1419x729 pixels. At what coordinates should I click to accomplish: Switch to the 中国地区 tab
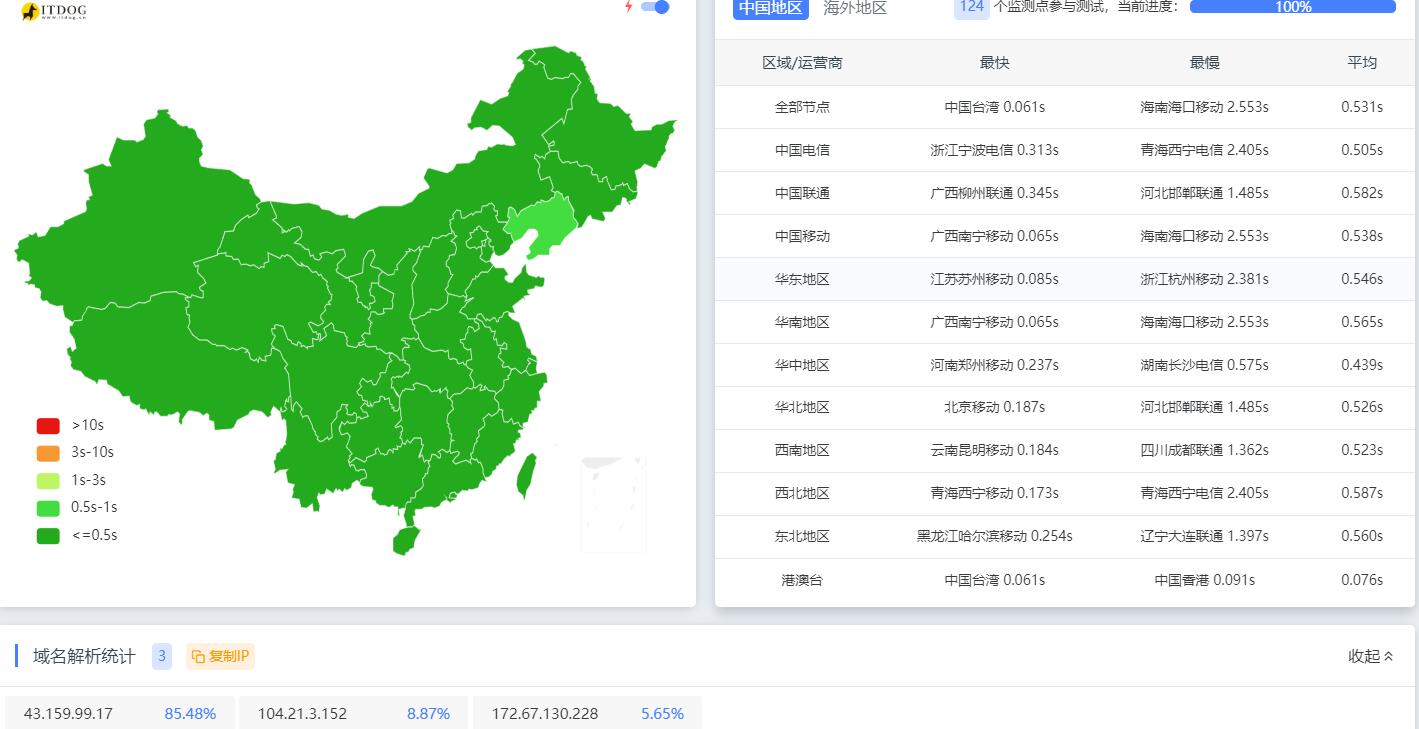770,8
